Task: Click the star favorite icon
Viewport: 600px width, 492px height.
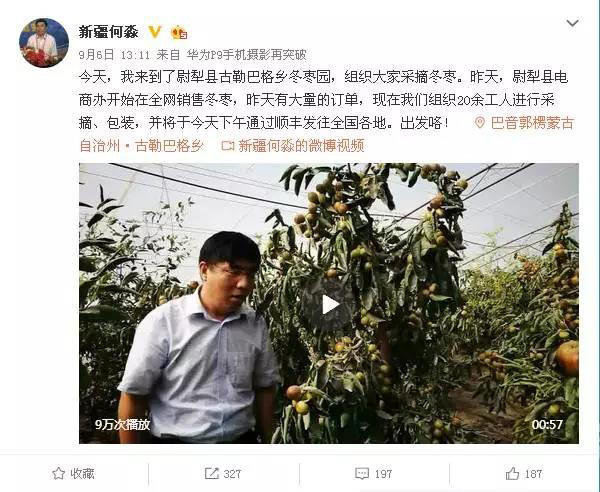Action: 58,474
